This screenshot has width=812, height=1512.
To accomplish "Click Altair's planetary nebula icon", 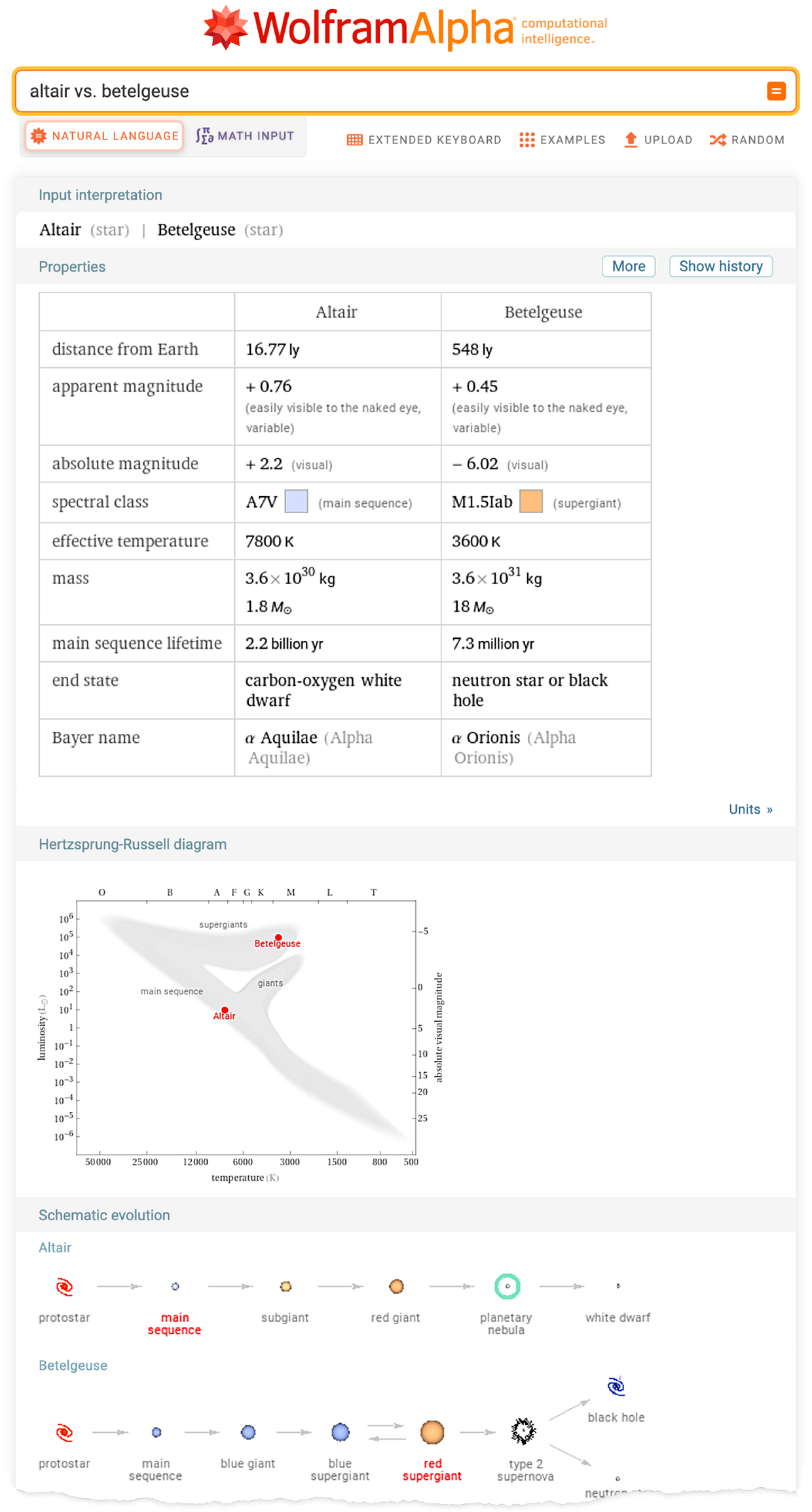I will pos(507,1286).
